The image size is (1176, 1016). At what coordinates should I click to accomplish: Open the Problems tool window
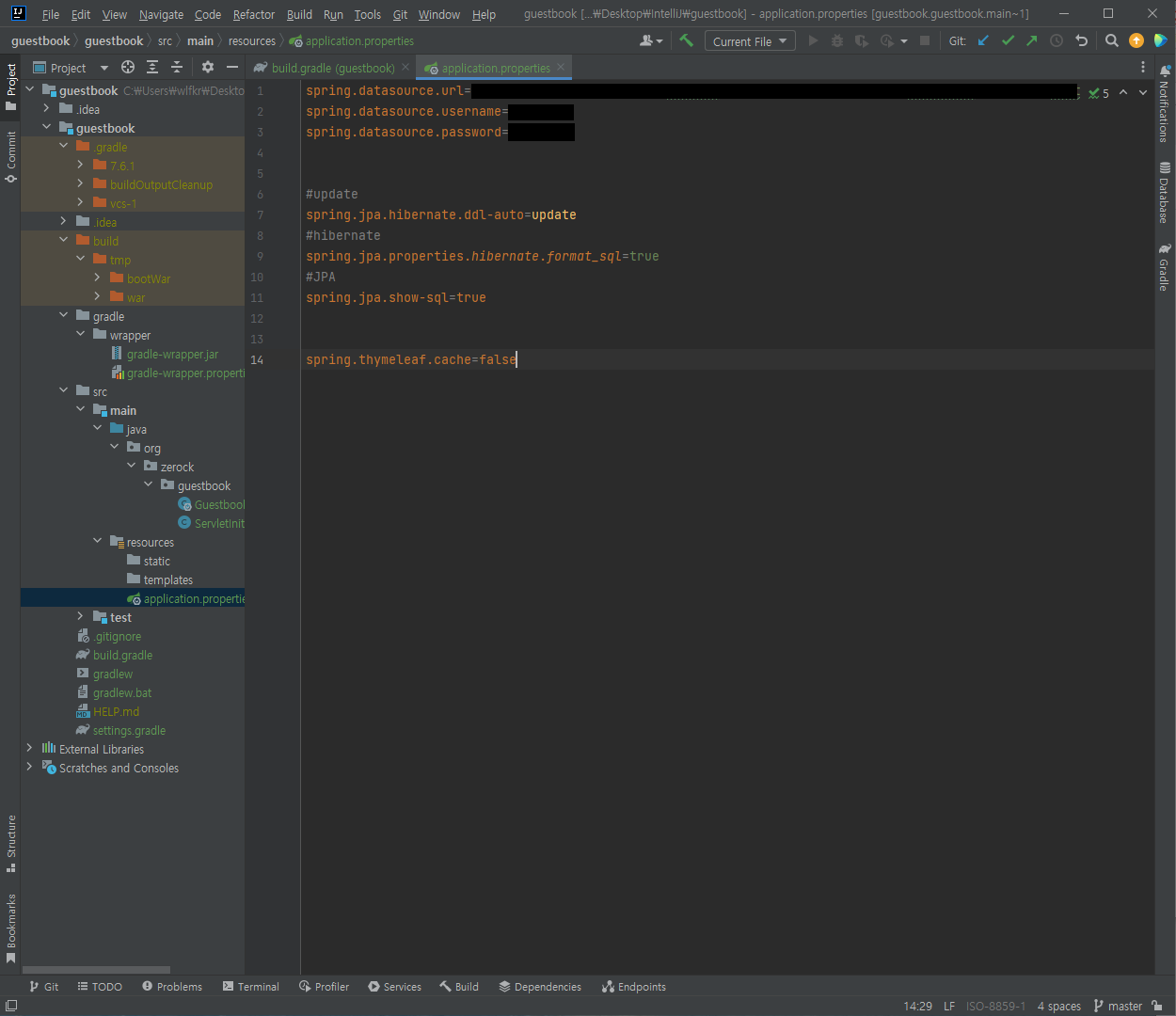coord(172,987)
